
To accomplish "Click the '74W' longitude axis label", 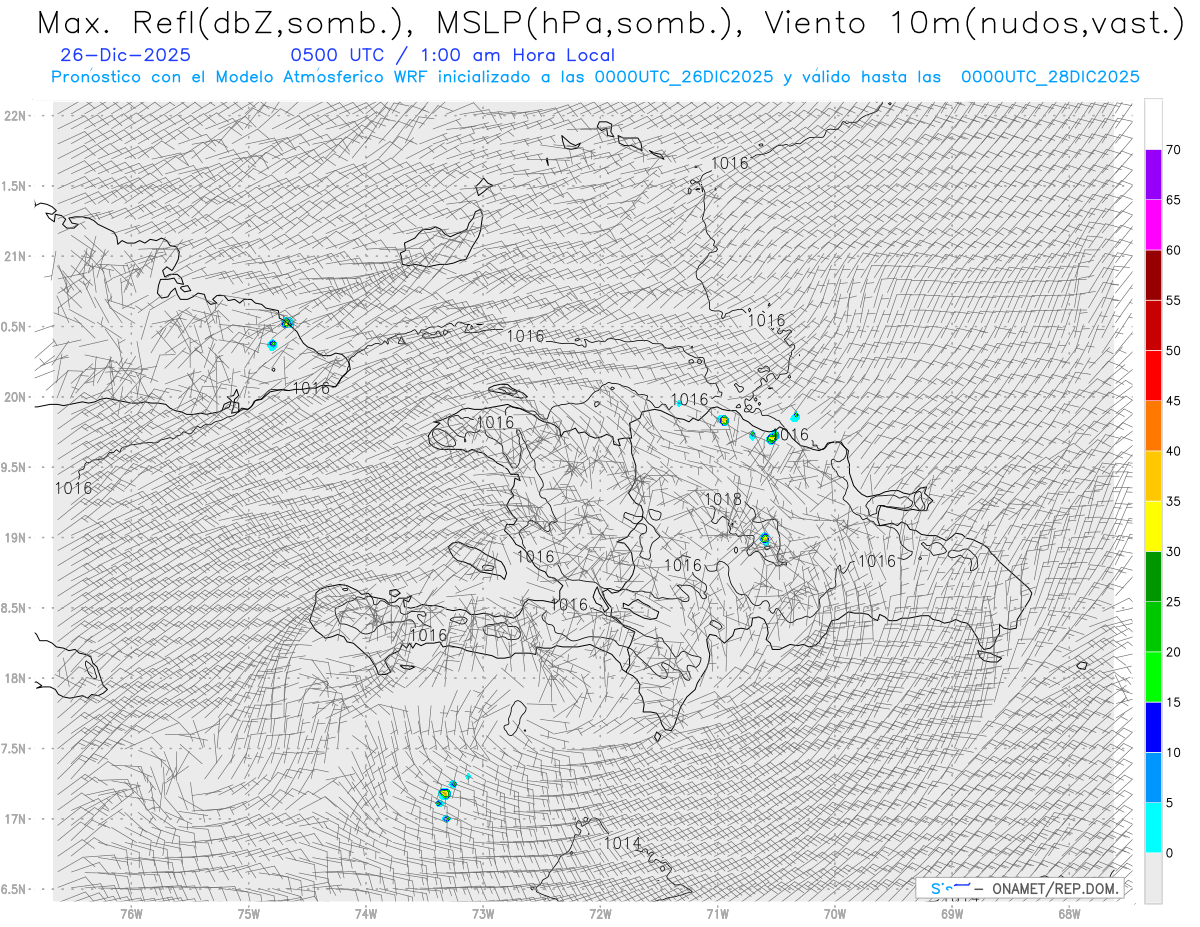I will 365,913.
